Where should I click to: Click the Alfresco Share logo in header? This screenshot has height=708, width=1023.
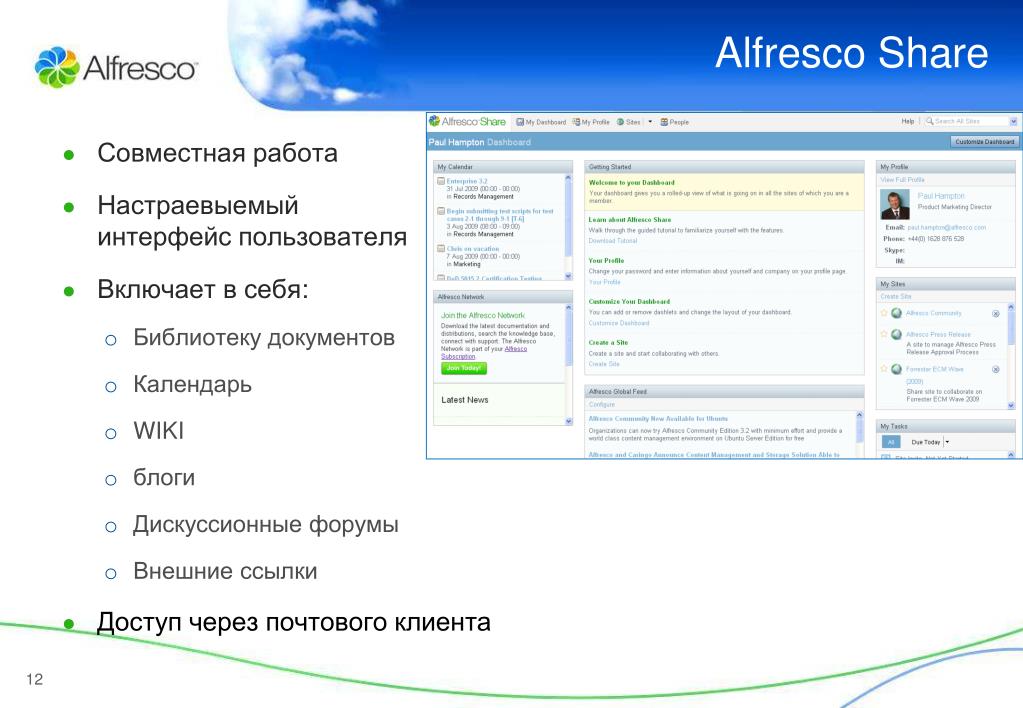[x=467, y=121]
